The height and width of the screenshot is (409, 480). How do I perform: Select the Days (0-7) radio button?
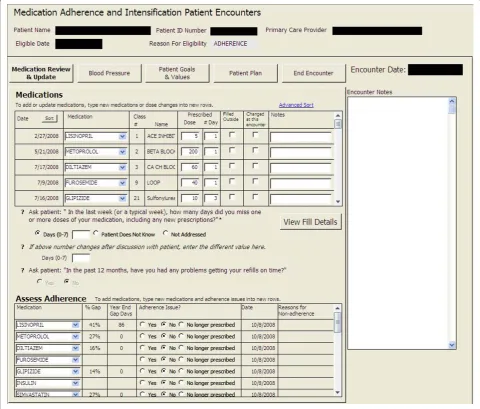pyautogui.click(x=37, y=233)
